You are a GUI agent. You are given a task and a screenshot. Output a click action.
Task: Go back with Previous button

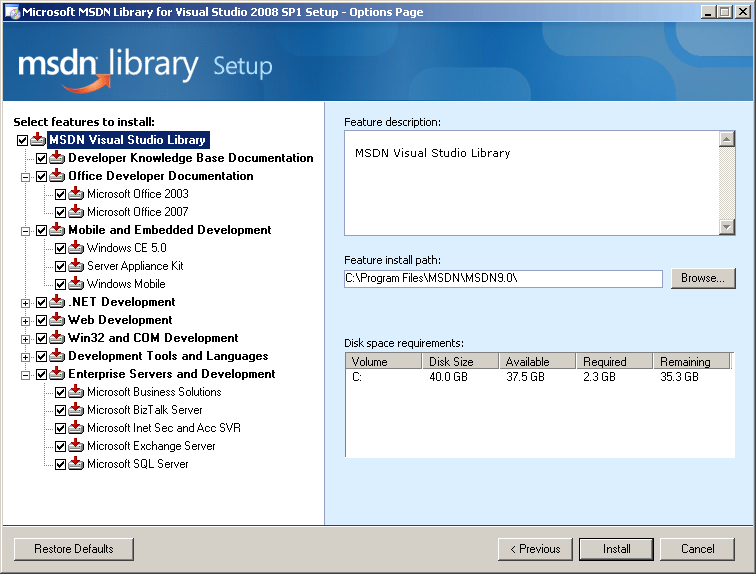(535, 549)
